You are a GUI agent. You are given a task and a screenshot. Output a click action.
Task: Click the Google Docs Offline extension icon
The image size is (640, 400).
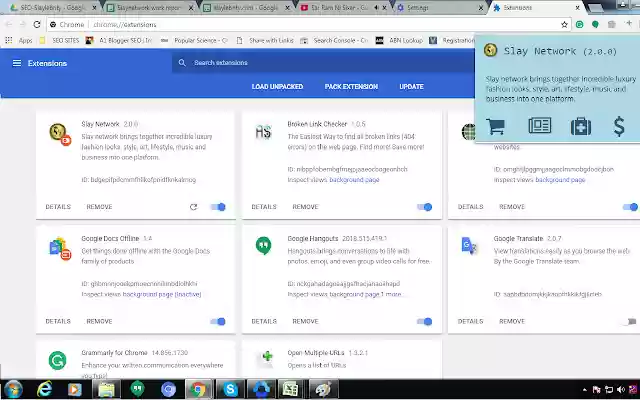[x=60, y=248]
